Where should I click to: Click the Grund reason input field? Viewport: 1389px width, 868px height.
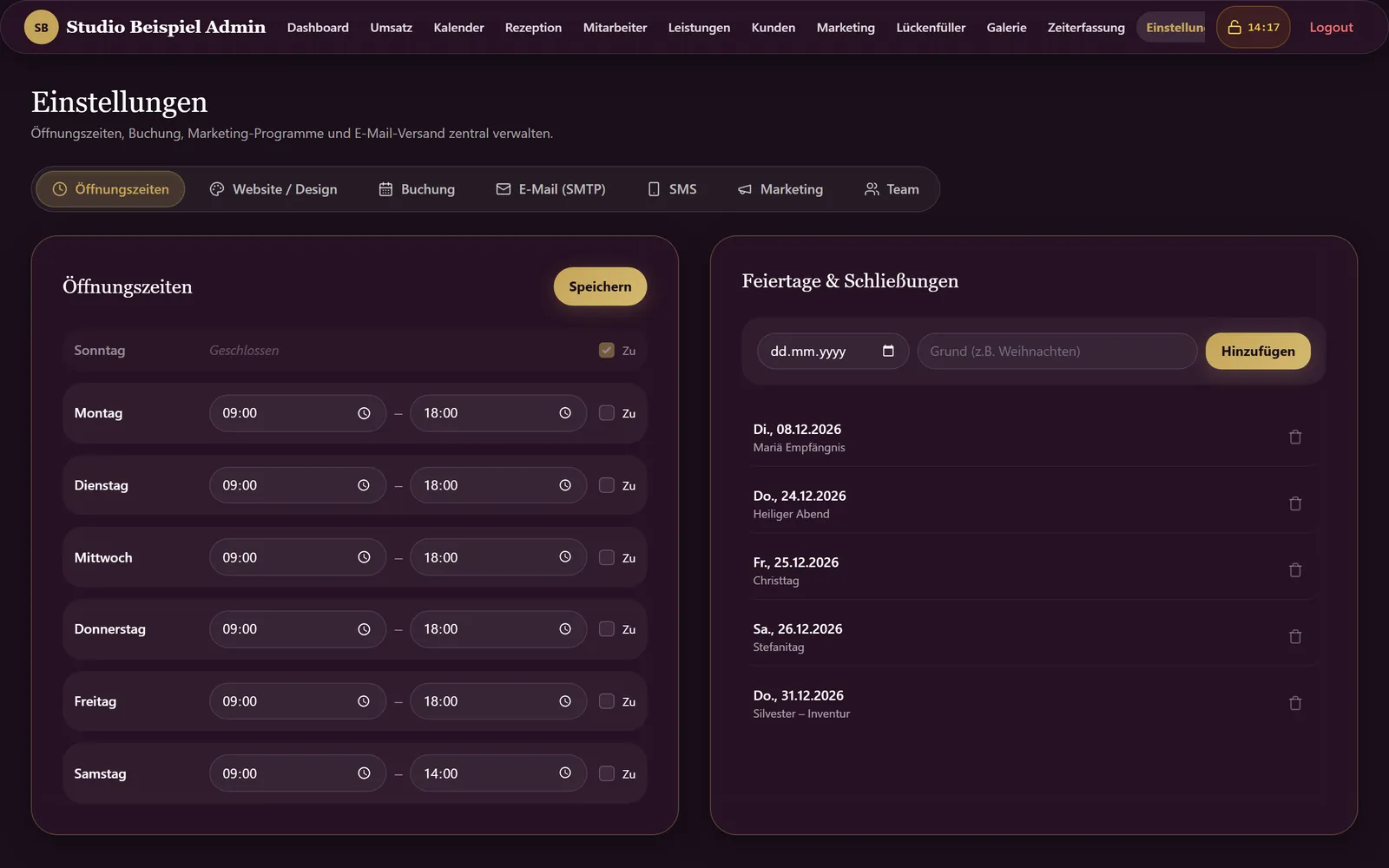(x=1057, y=351)
